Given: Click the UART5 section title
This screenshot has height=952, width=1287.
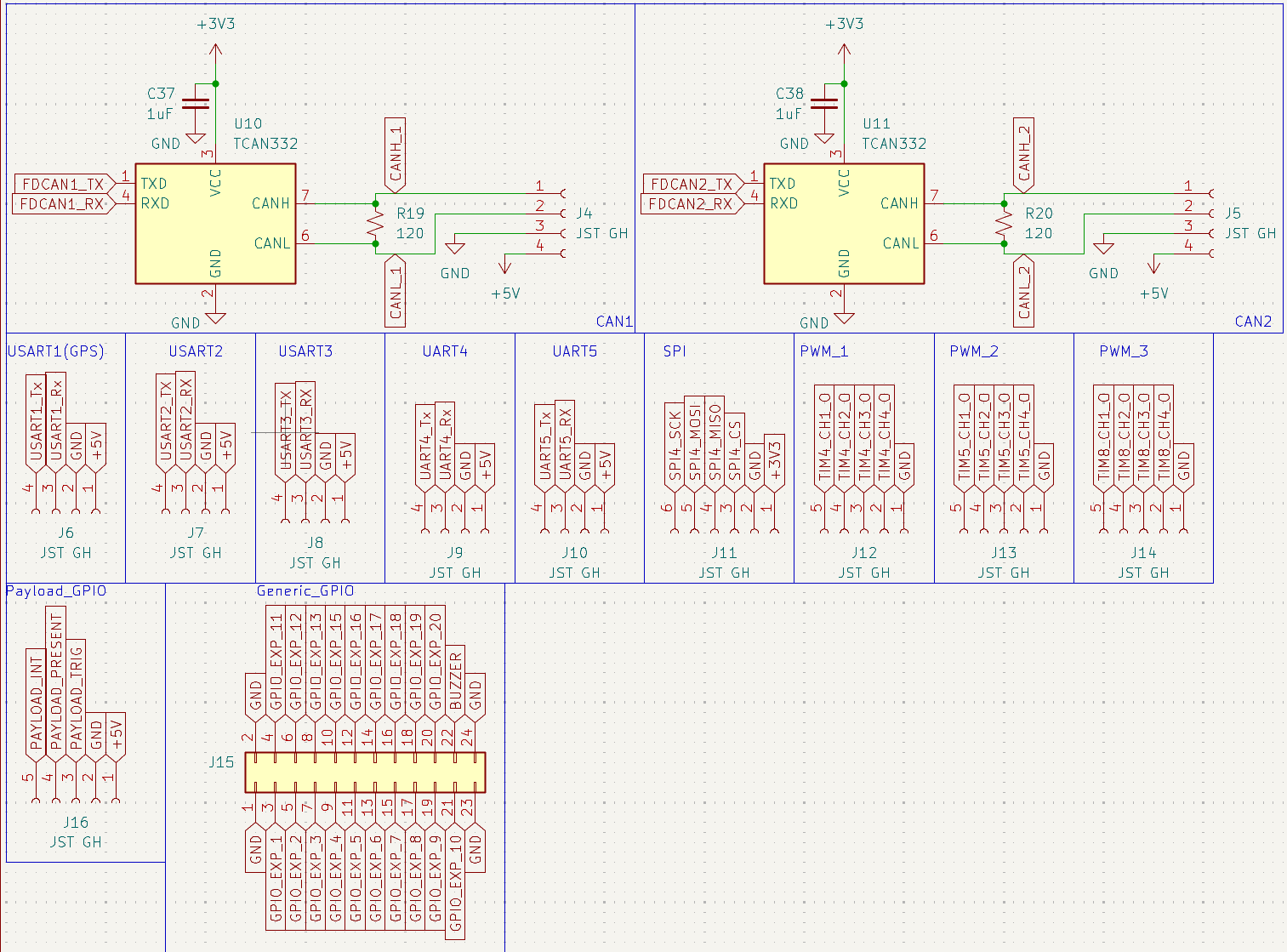Looking at the screenshot, I should 575,351.
